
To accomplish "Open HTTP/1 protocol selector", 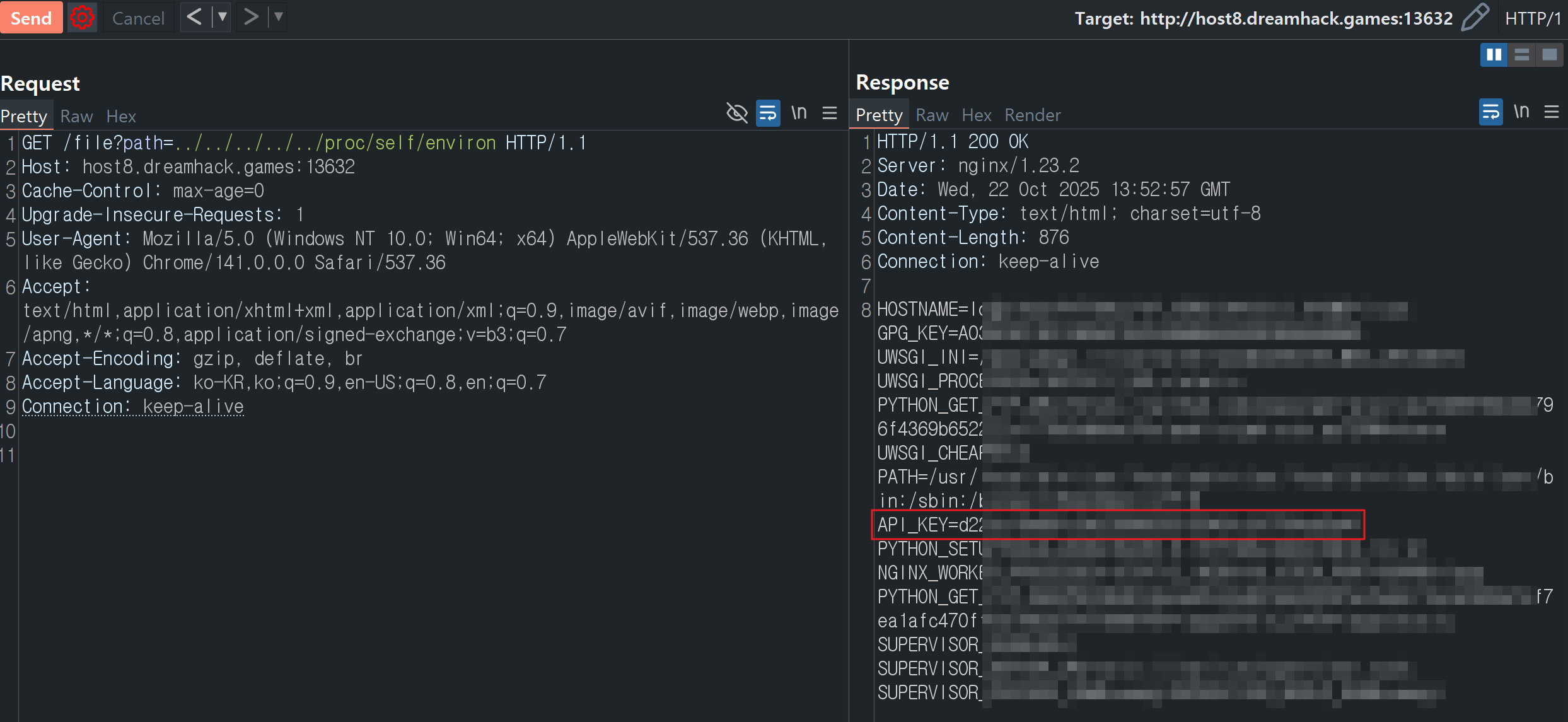I will (x=1532, y=19).
